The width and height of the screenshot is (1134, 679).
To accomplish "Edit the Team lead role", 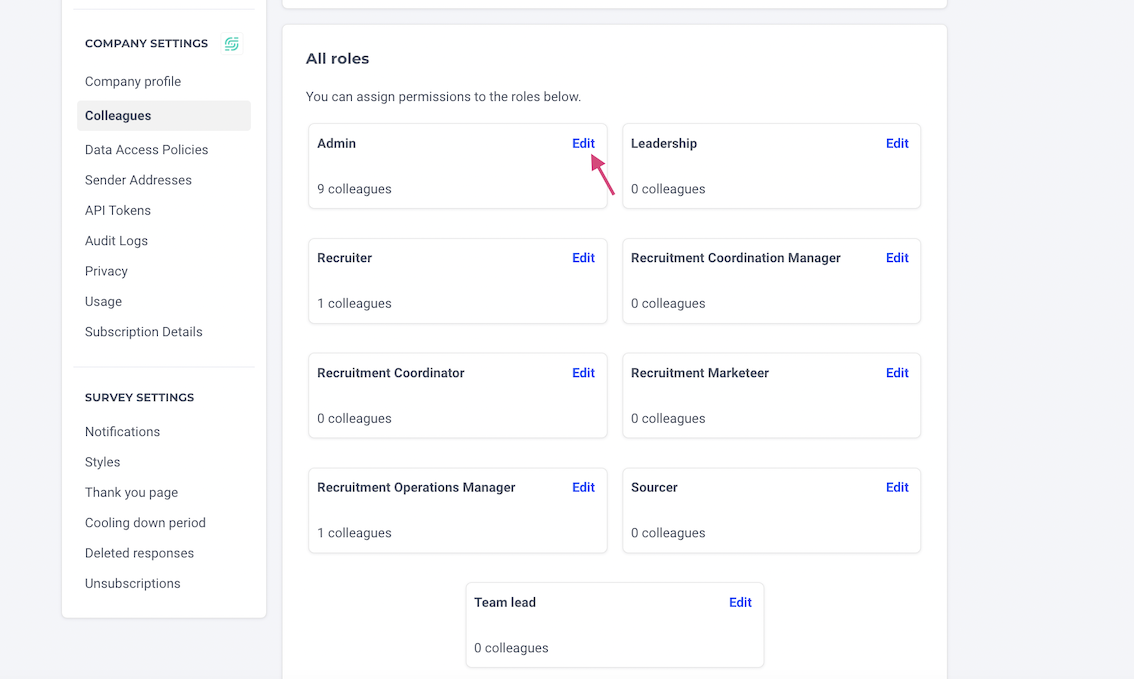I will pyautogui.click(x=740, y=602).
